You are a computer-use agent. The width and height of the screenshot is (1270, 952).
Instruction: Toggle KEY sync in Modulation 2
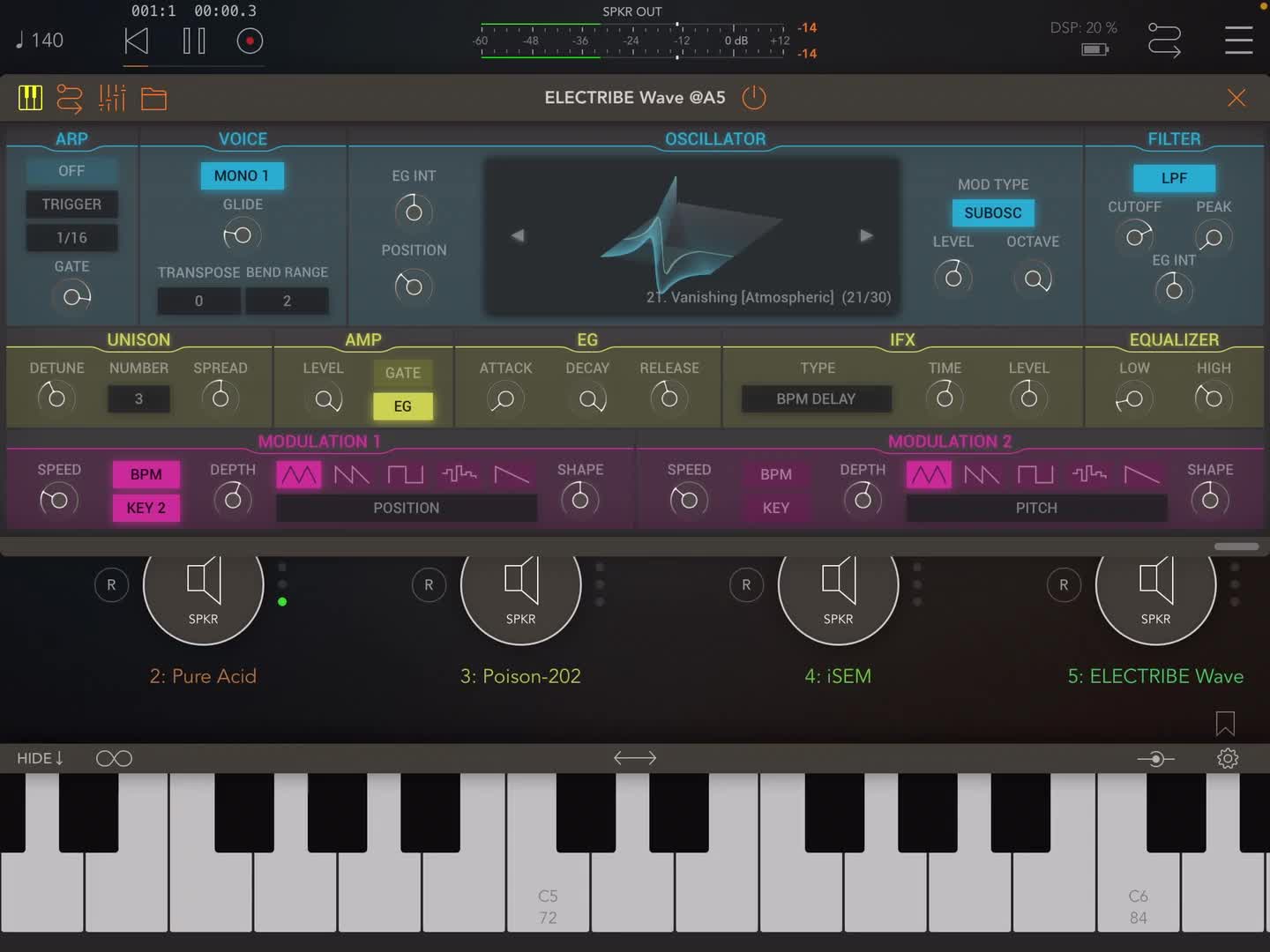(776, 508)
